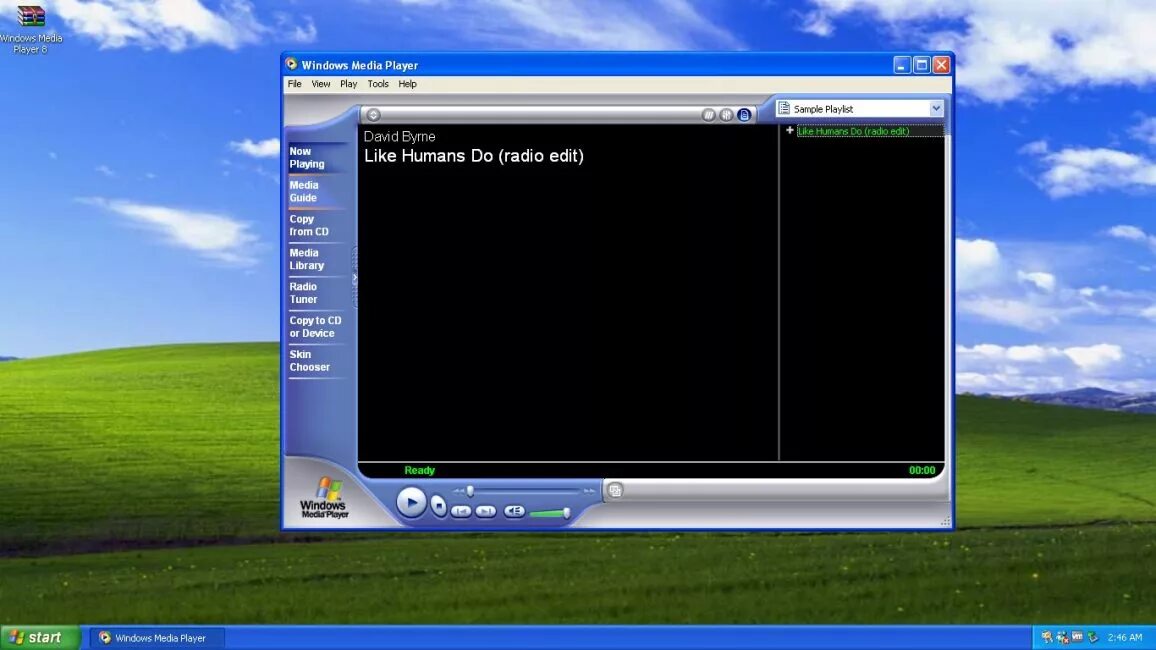Click the green shield system tray icon

click(1093, 637)
